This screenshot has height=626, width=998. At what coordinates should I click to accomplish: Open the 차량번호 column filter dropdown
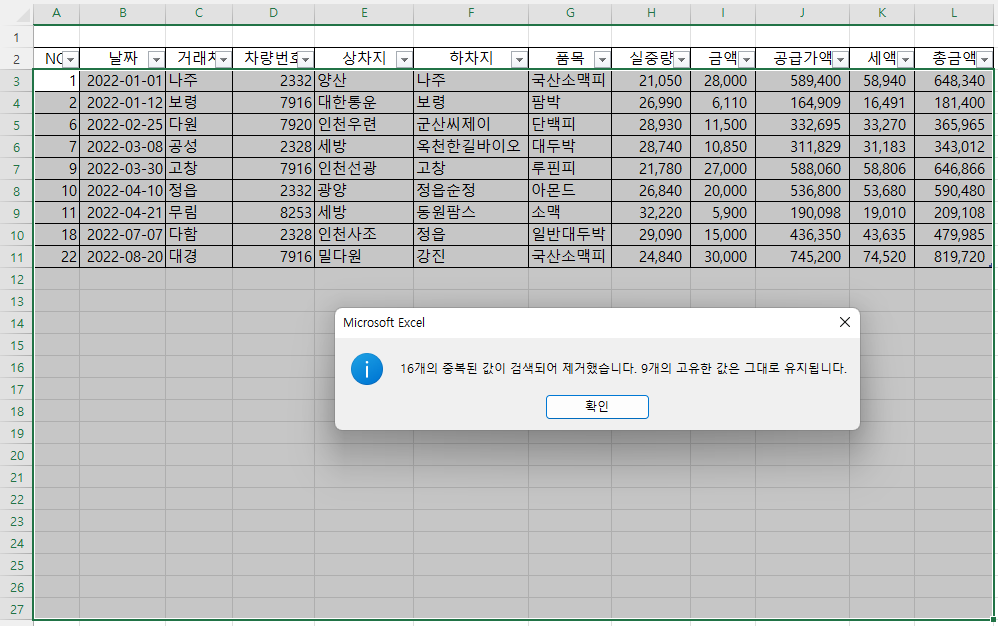(x=306, y=60)
